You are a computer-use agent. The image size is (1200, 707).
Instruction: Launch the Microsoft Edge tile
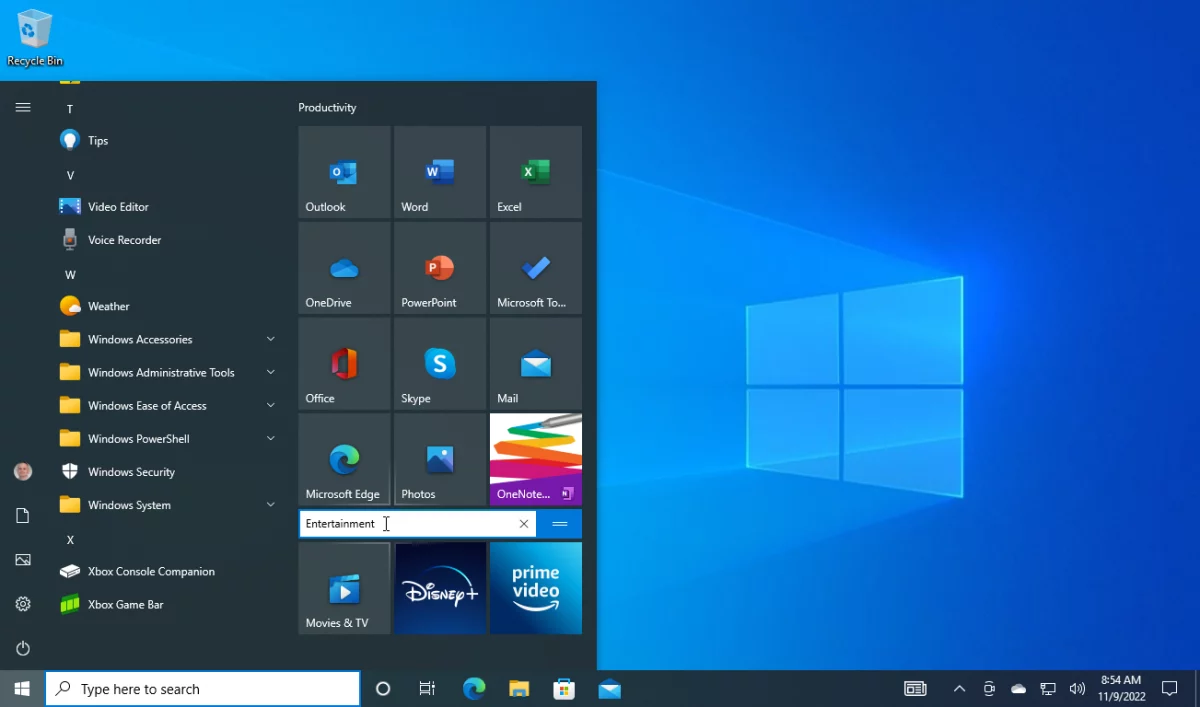[343, 459]
